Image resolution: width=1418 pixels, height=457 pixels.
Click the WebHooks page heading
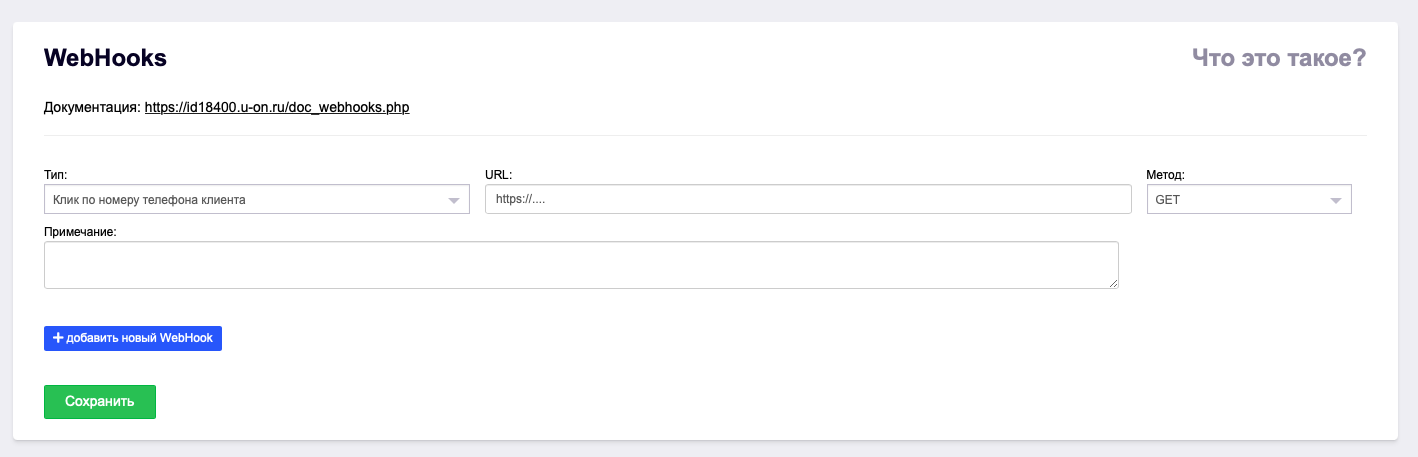tap(105, 59)
